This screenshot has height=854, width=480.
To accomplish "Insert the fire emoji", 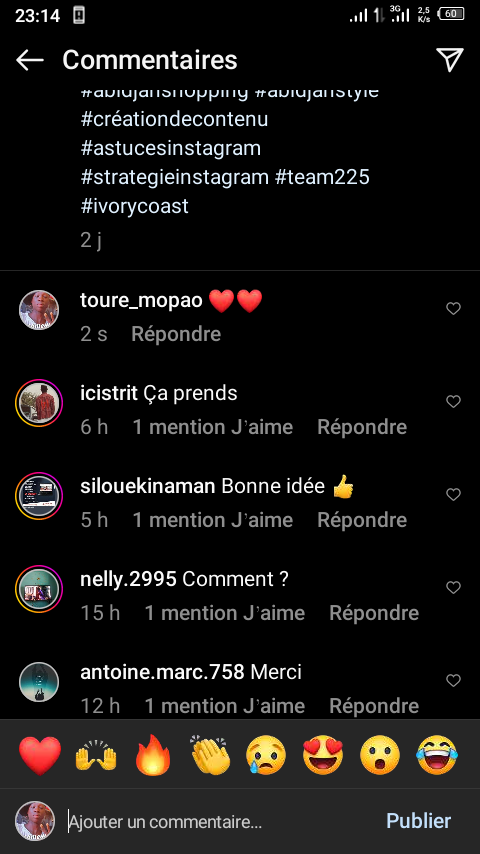I will pos(153,755).
